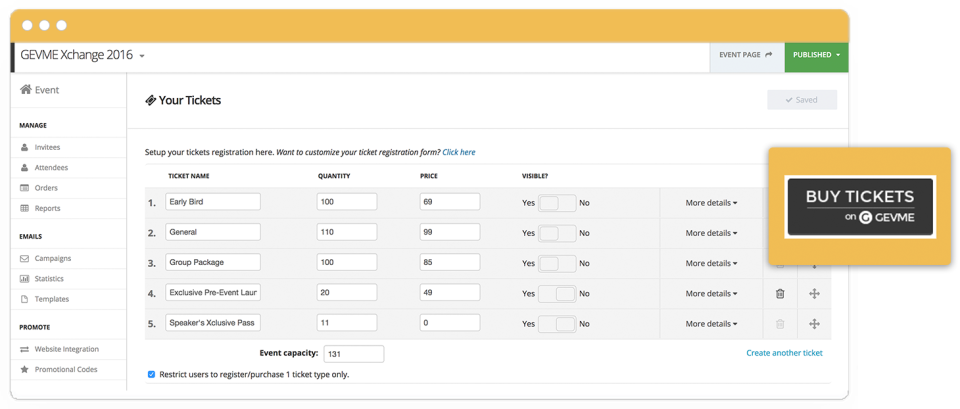The image size is (960, 409).
Task: Click Create another ticket link
Action: [x=784, y=353]
